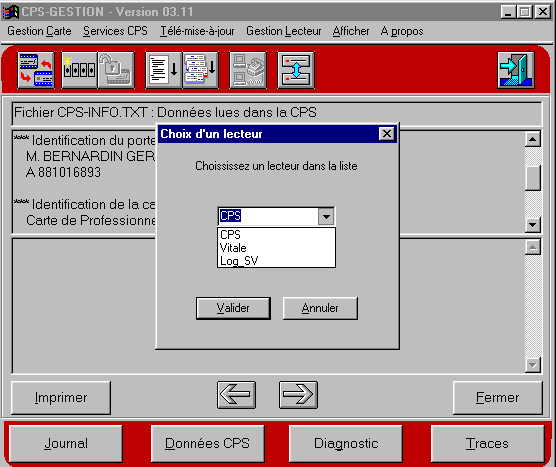
Task: Open the Données CPS view
Action: pyautogui.click(x=207, y=444)
